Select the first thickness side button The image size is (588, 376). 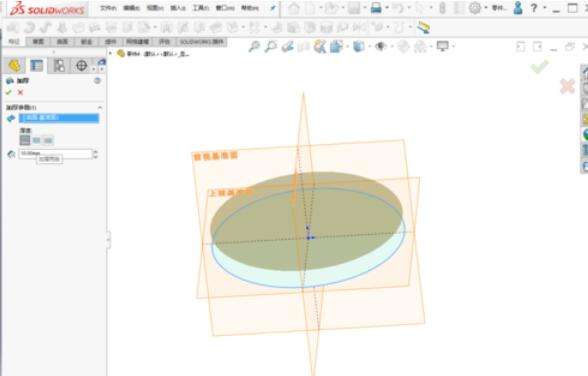25,140
